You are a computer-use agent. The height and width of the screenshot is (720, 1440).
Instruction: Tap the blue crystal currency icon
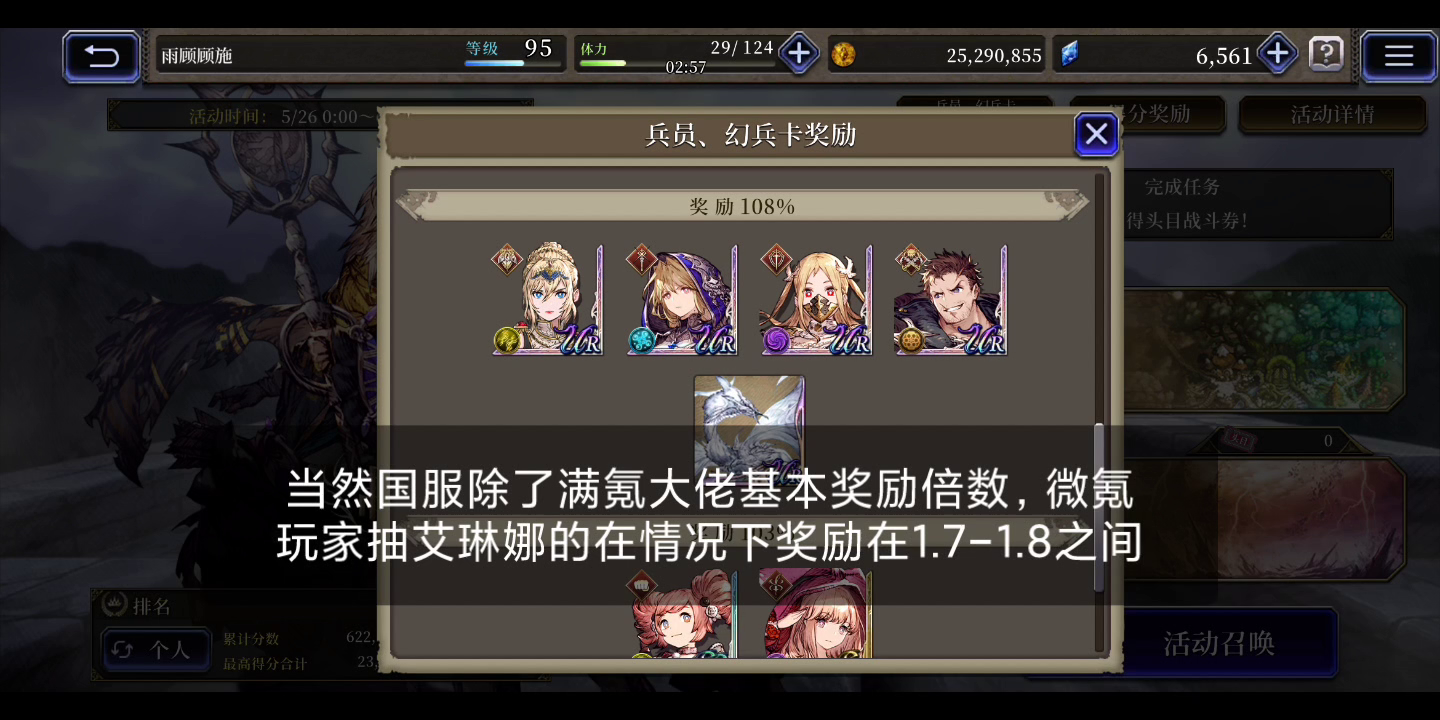pyautogui.click(x=1069, y=55)
